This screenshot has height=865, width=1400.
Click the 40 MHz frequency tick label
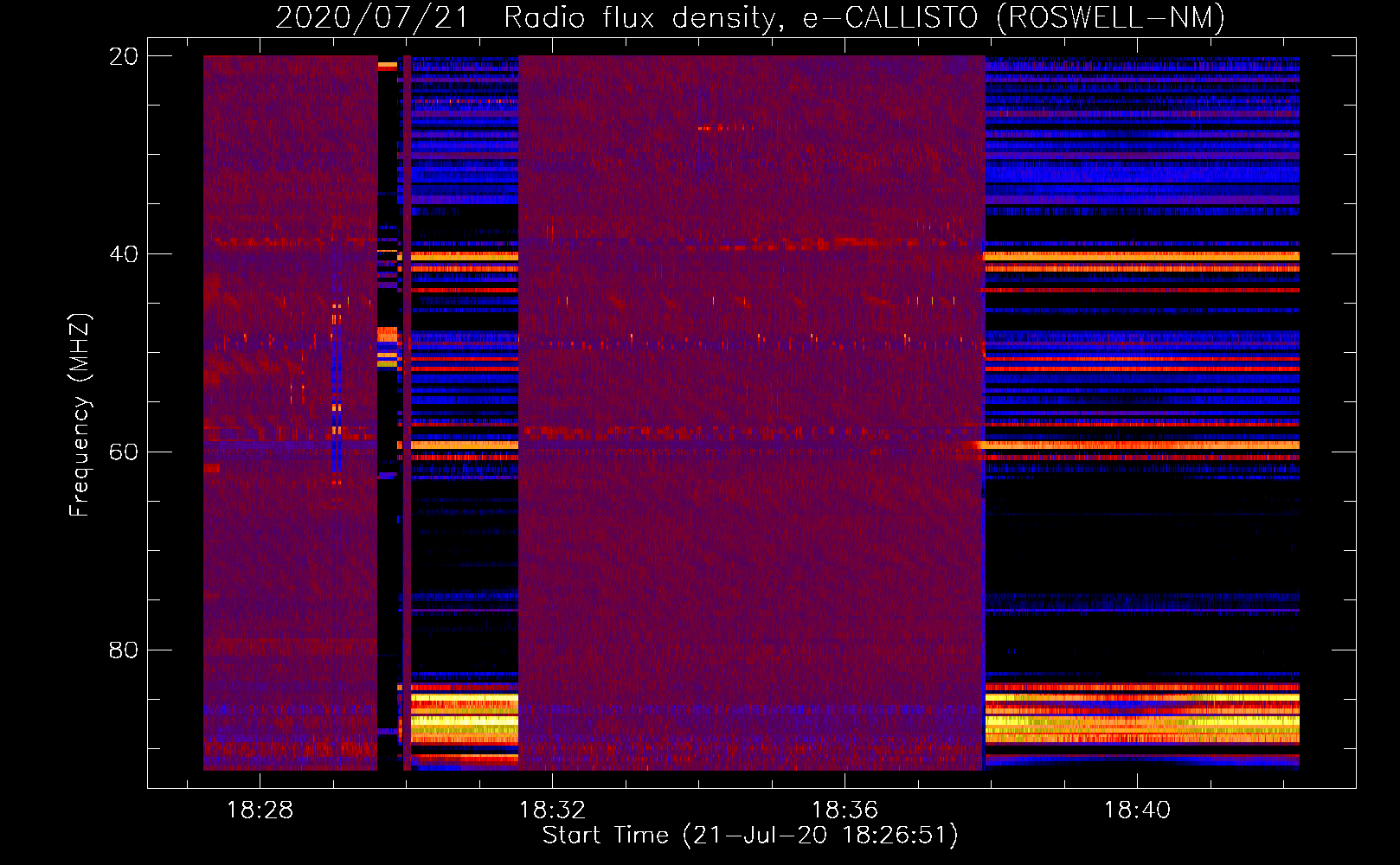click(124, 254)
